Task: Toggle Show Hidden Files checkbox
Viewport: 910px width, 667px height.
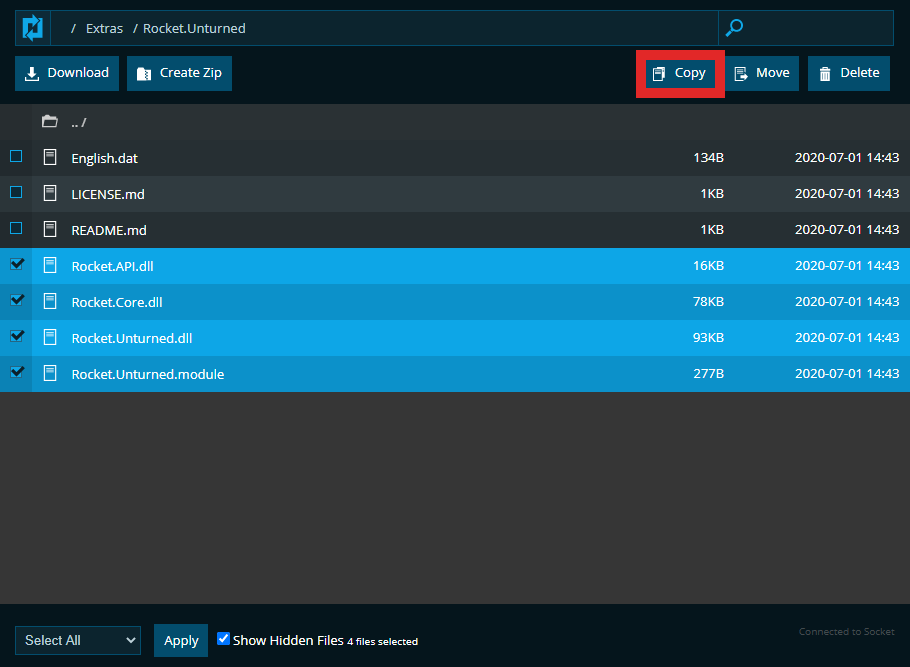Action: [x=224, y=639]
